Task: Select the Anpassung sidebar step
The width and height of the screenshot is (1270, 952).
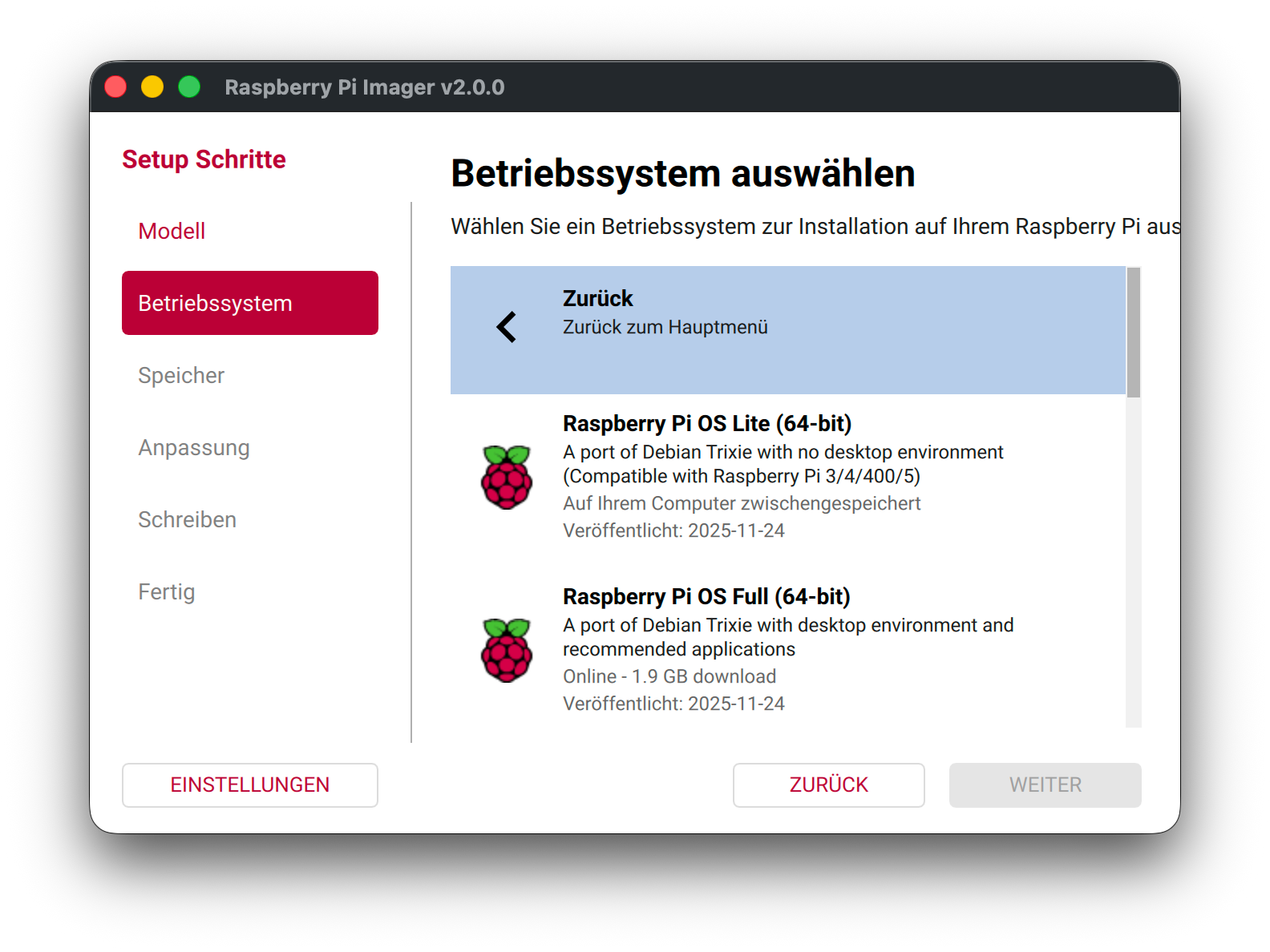Action: (194, 447)
